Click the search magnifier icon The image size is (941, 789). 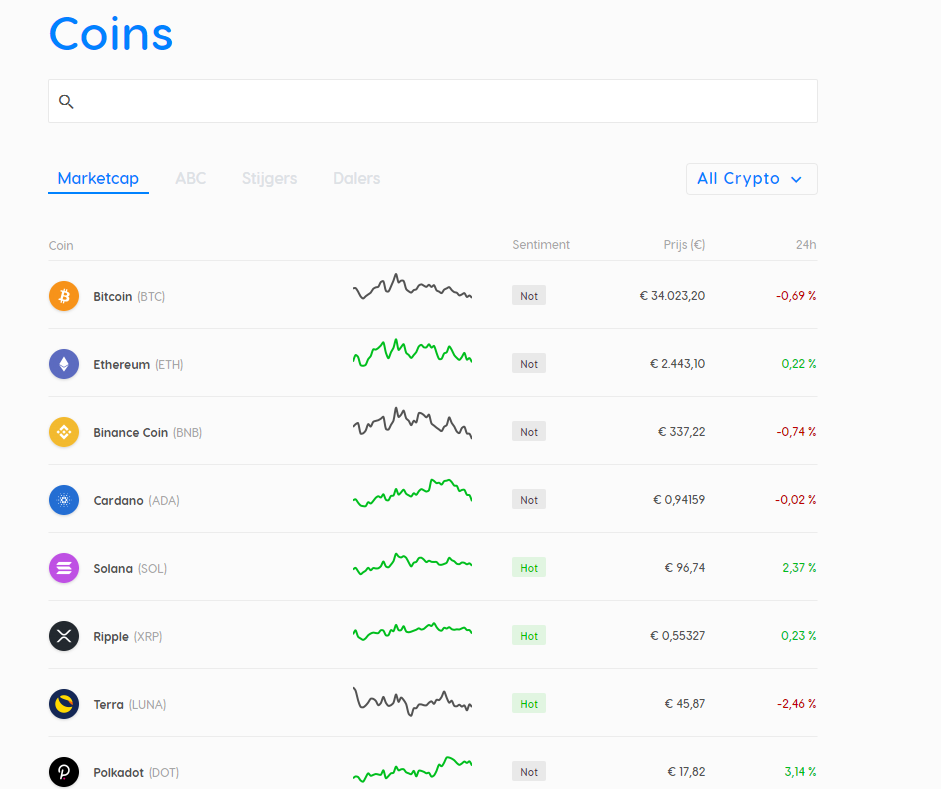(x=66, y=101)
